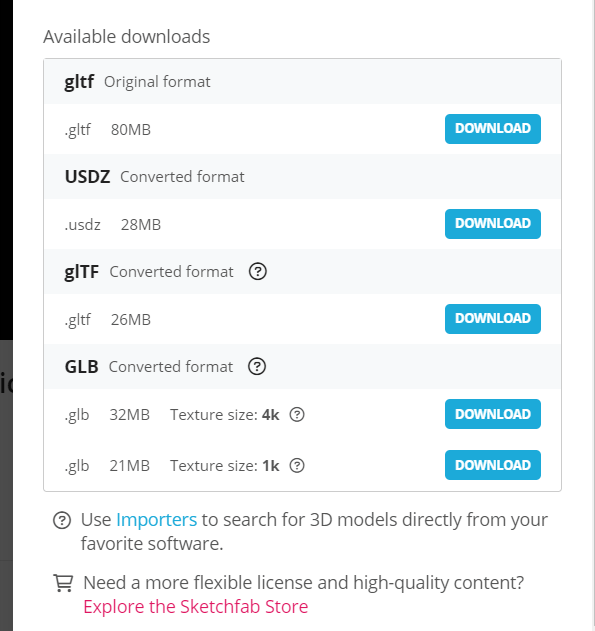The image size is (595, 631).
Task: Open the Importers link
Action: click(x=156, y=520)
